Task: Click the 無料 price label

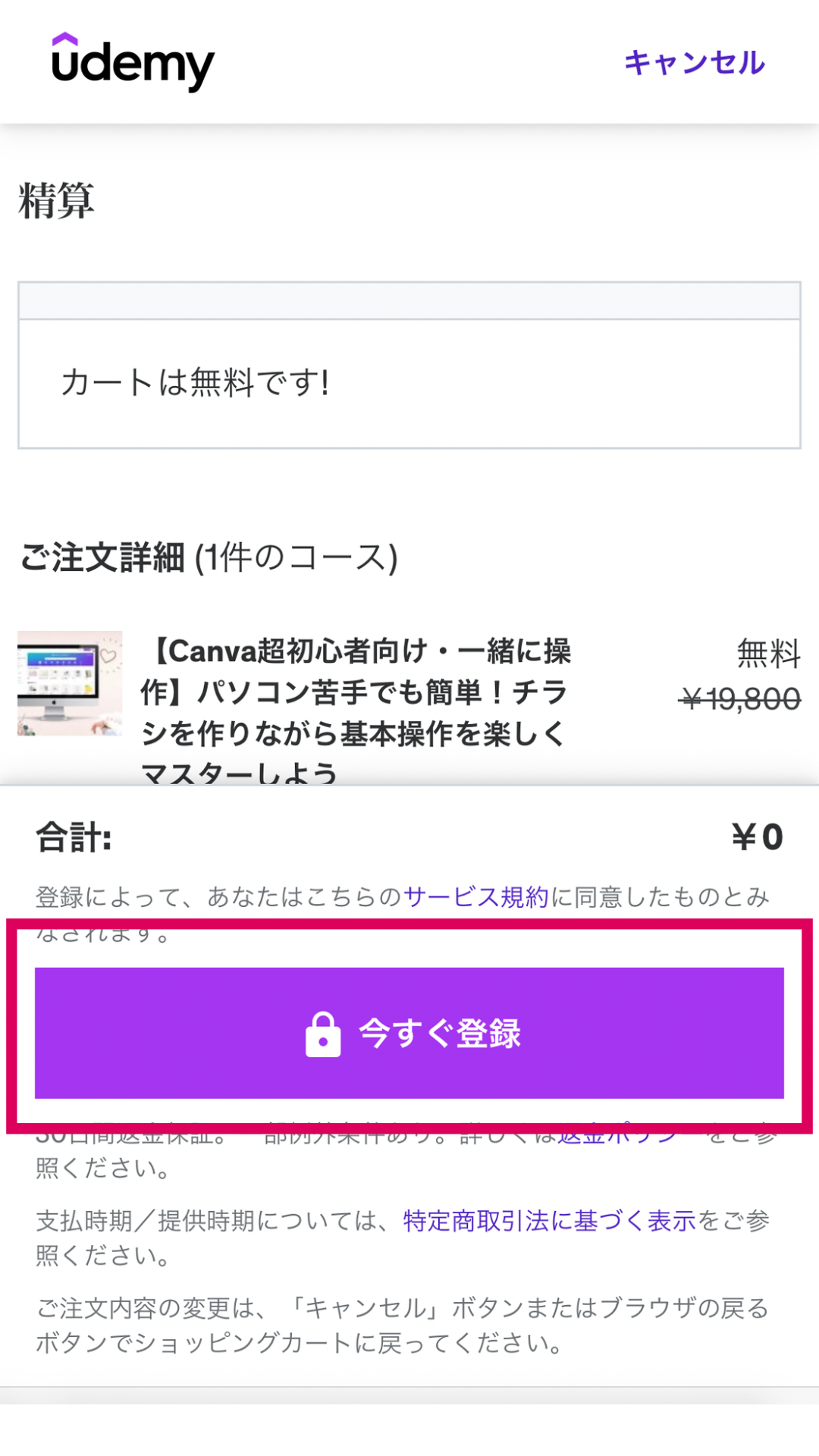Action: tap(768, 654)
